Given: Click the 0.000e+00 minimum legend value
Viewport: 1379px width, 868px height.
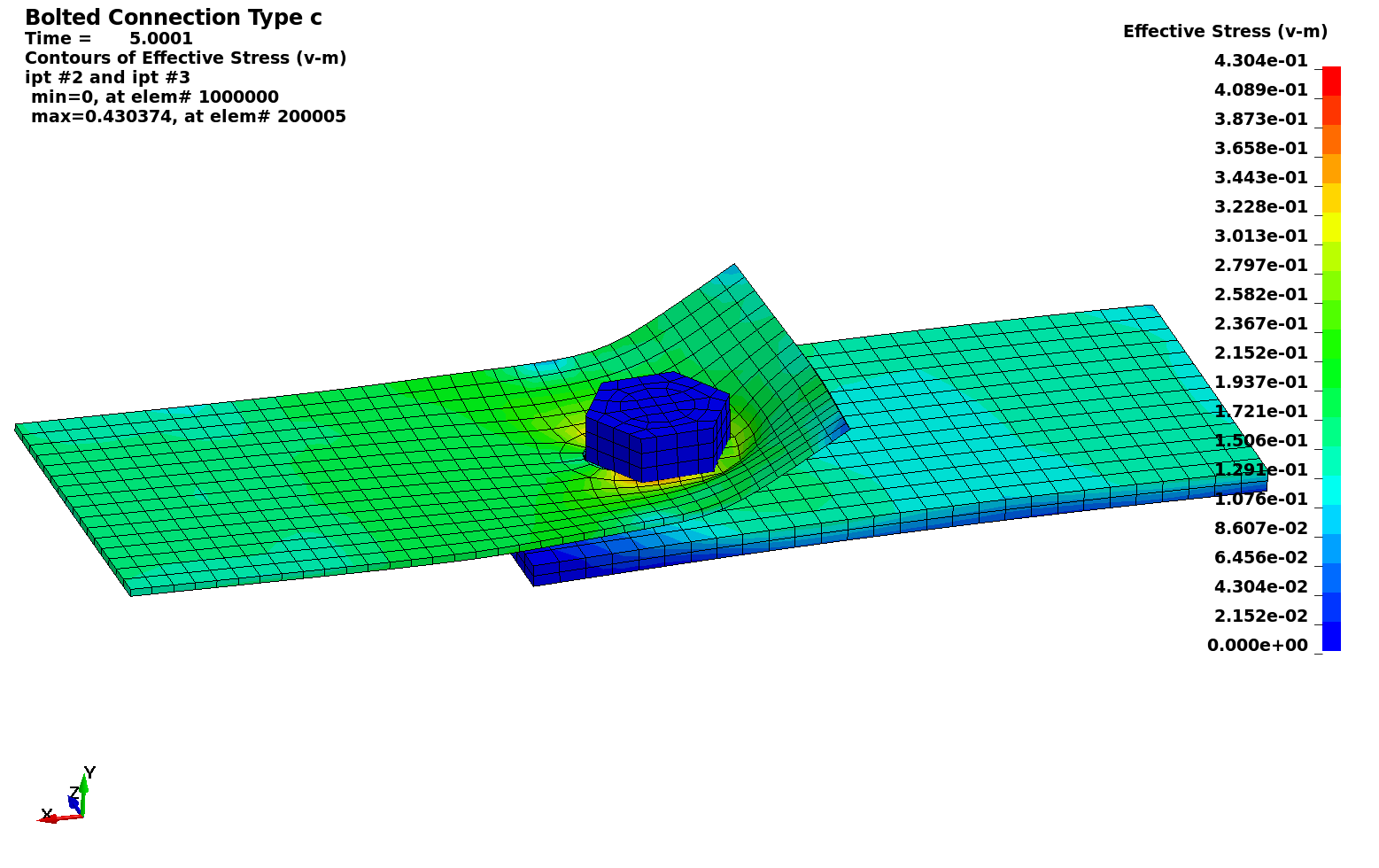Looking at the screenshot, I should tap(1257, 646).
